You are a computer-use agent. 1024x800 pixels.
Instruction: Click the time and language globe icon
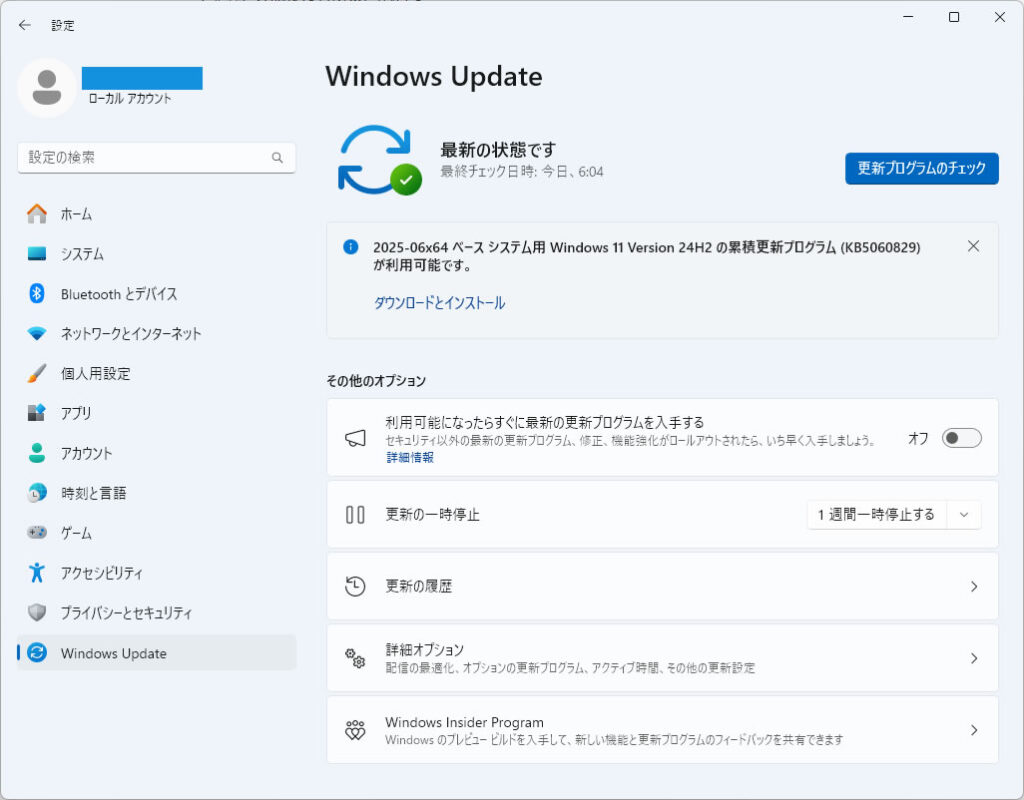[37, 492]
